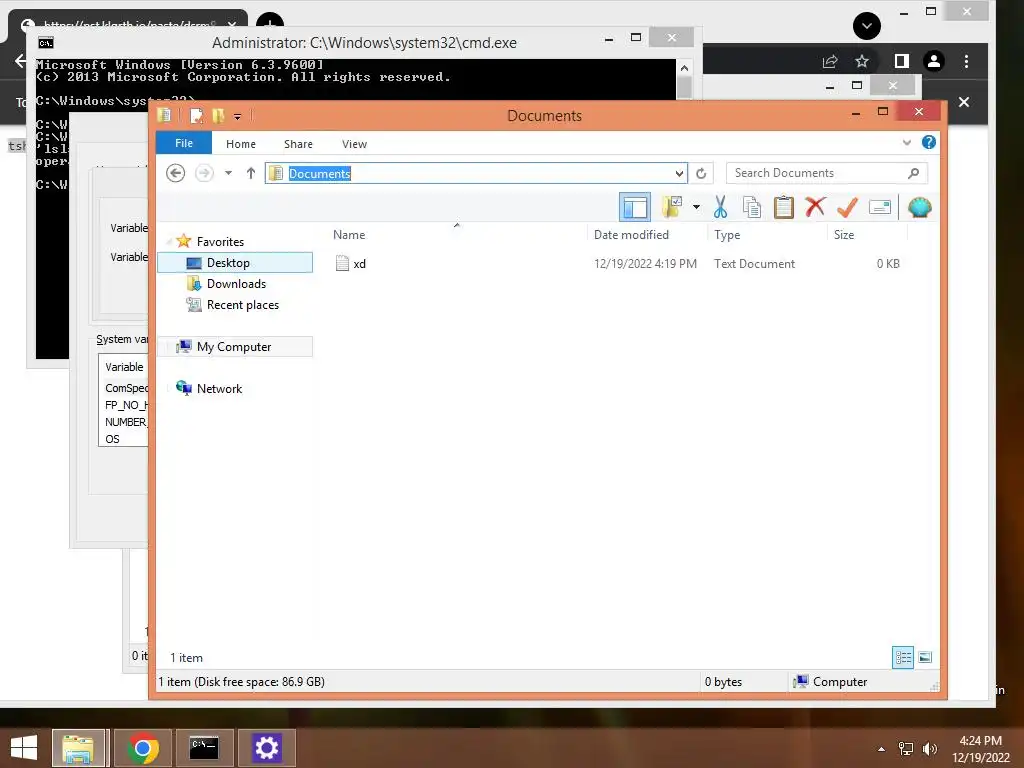Image resolution: width=1024 pixels, height=768 pixels.
Task: Switch to Details view button
Action: tap(903, 657)
